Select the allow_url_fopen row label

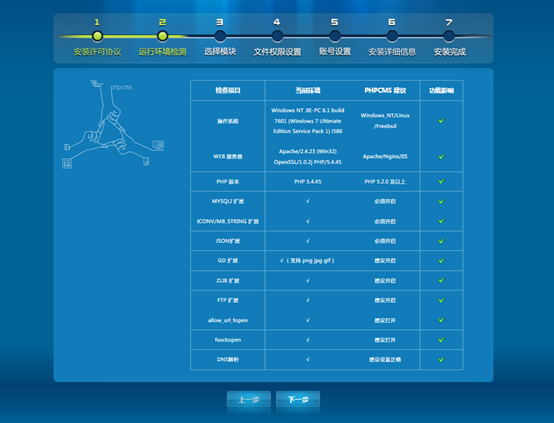tap(228, 320)
